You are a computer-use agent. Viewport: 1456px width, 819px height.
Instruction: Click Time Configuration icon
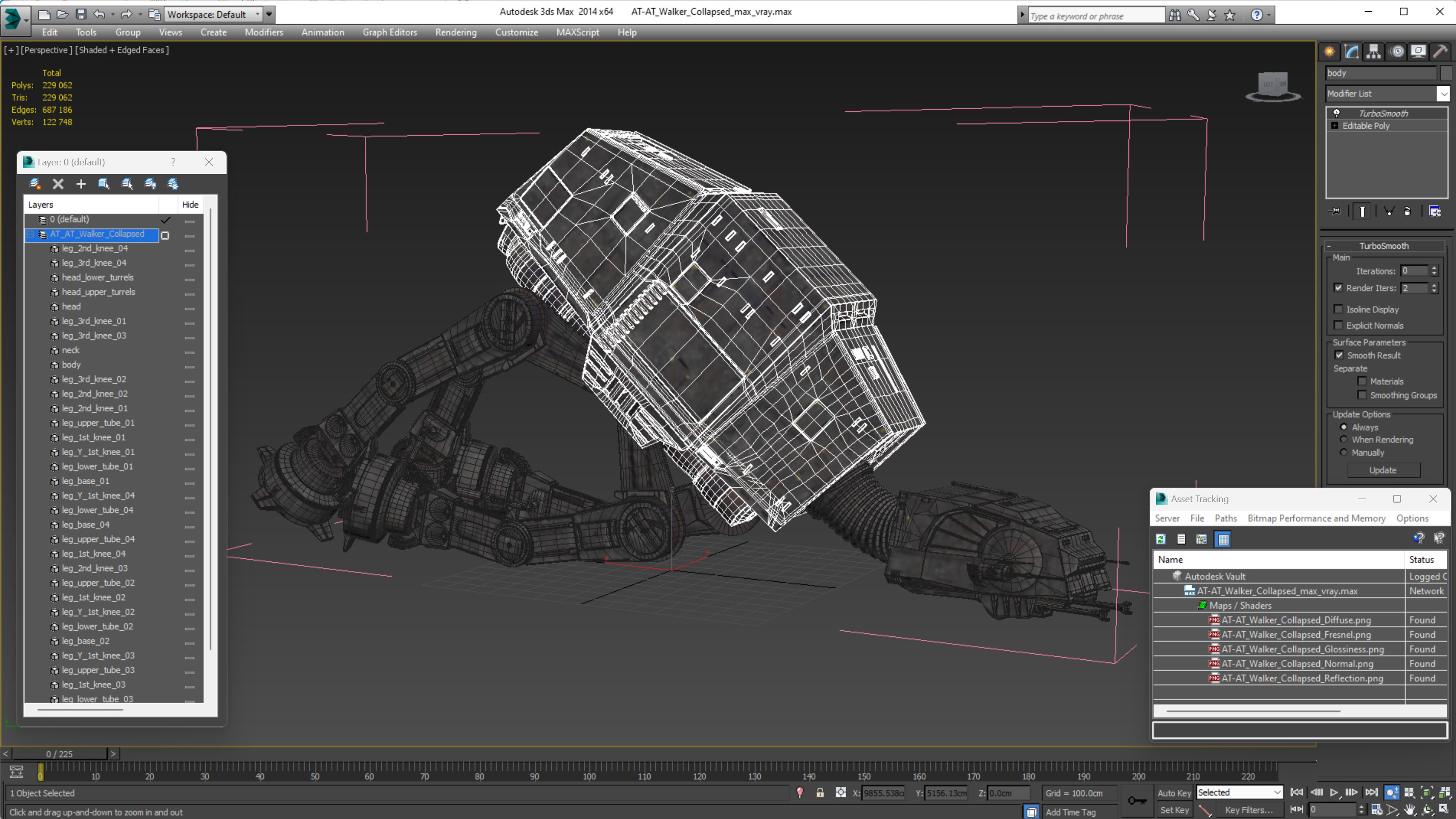pyautogui.click(x=1377, y=810)
